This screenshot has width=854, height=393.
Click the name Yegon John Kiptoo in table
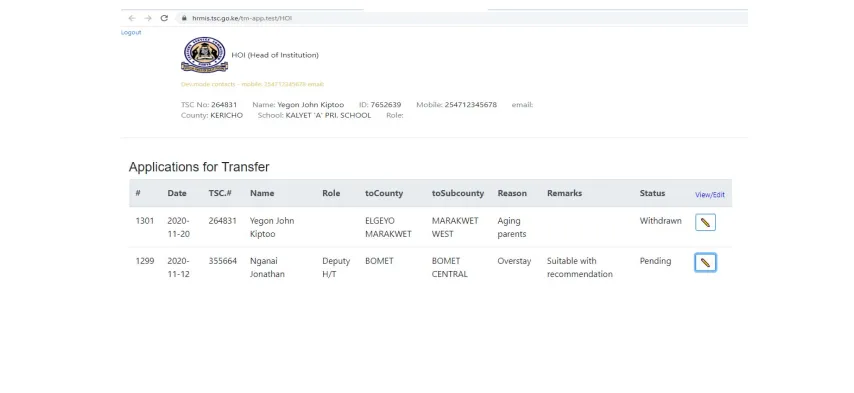pos(272,228)
